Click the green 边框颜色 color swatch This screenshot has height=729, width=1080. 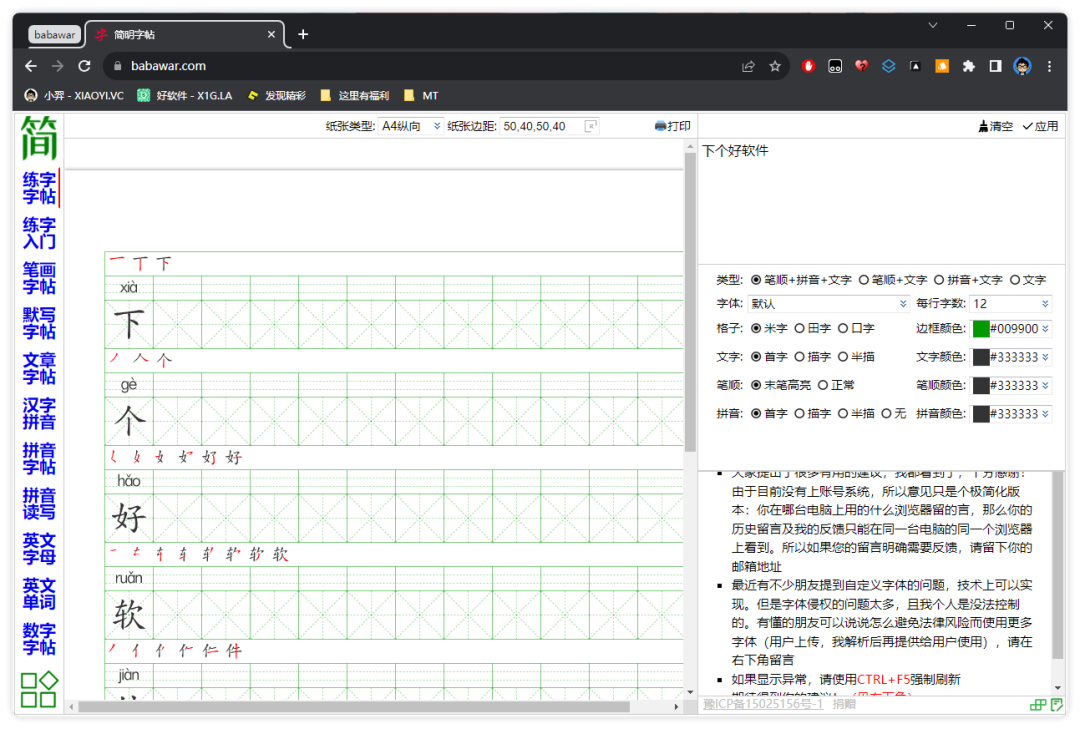coord(981,329)
